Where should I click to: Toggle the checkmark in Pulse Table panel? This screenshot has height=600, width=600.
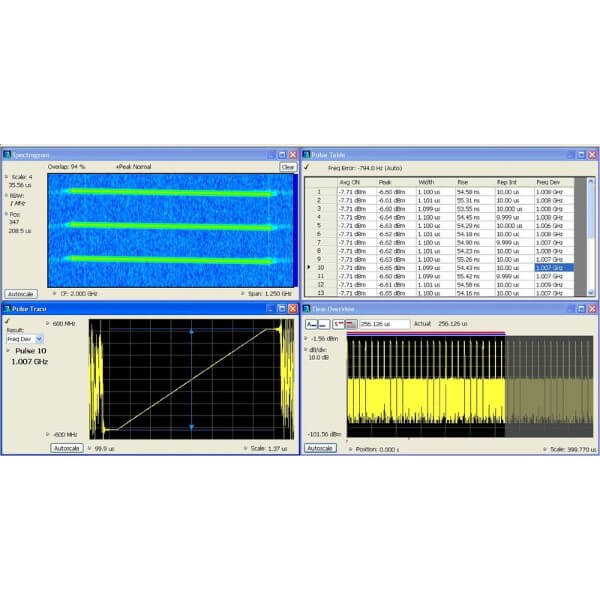point(307,168)
